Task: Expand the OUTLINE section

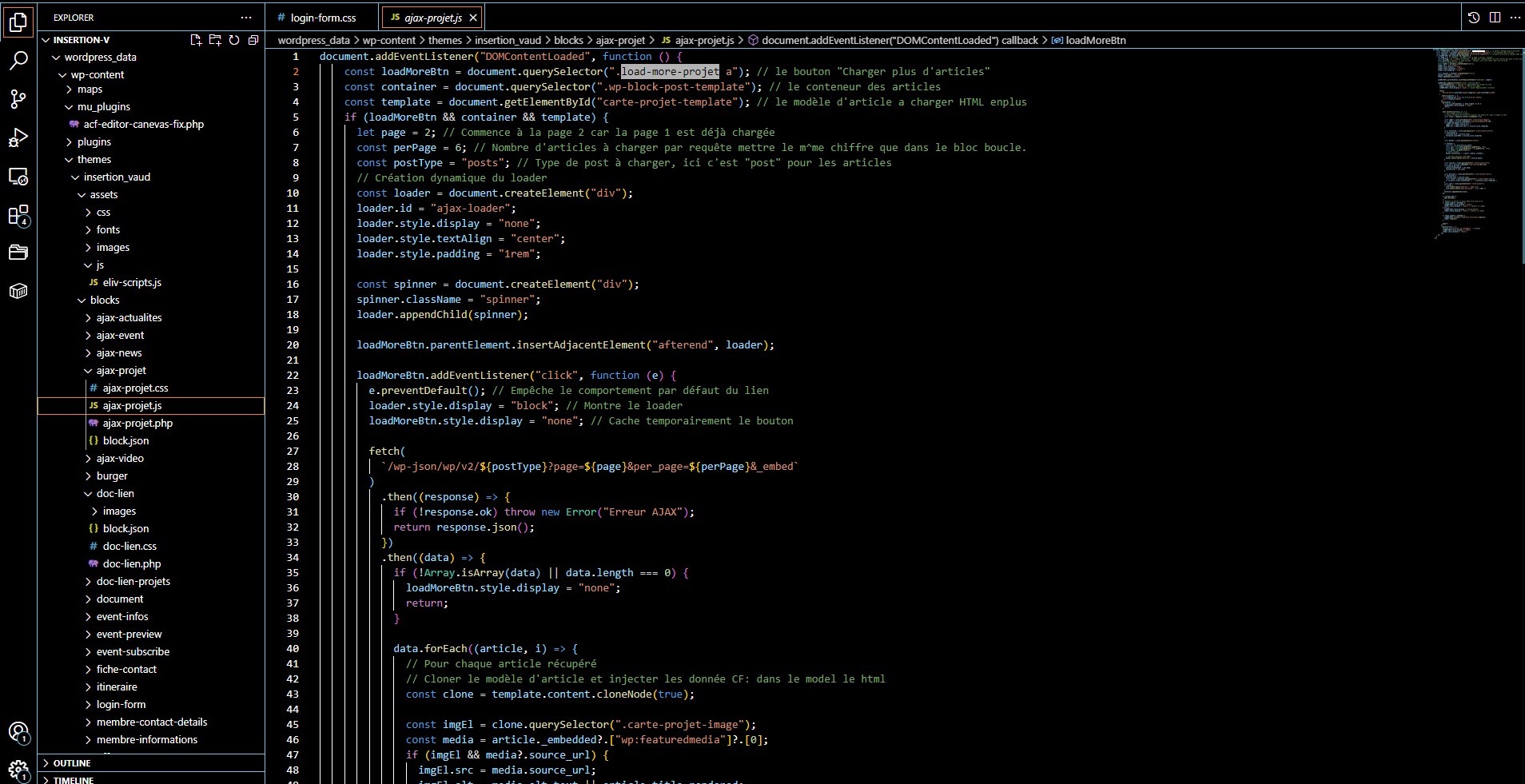Action: pos(72,763)
